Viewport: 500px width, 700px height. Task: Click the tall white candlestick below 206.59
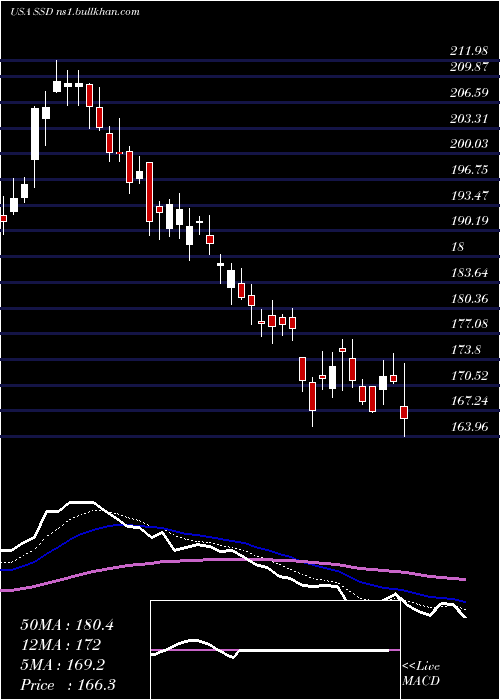pos(35,133)
